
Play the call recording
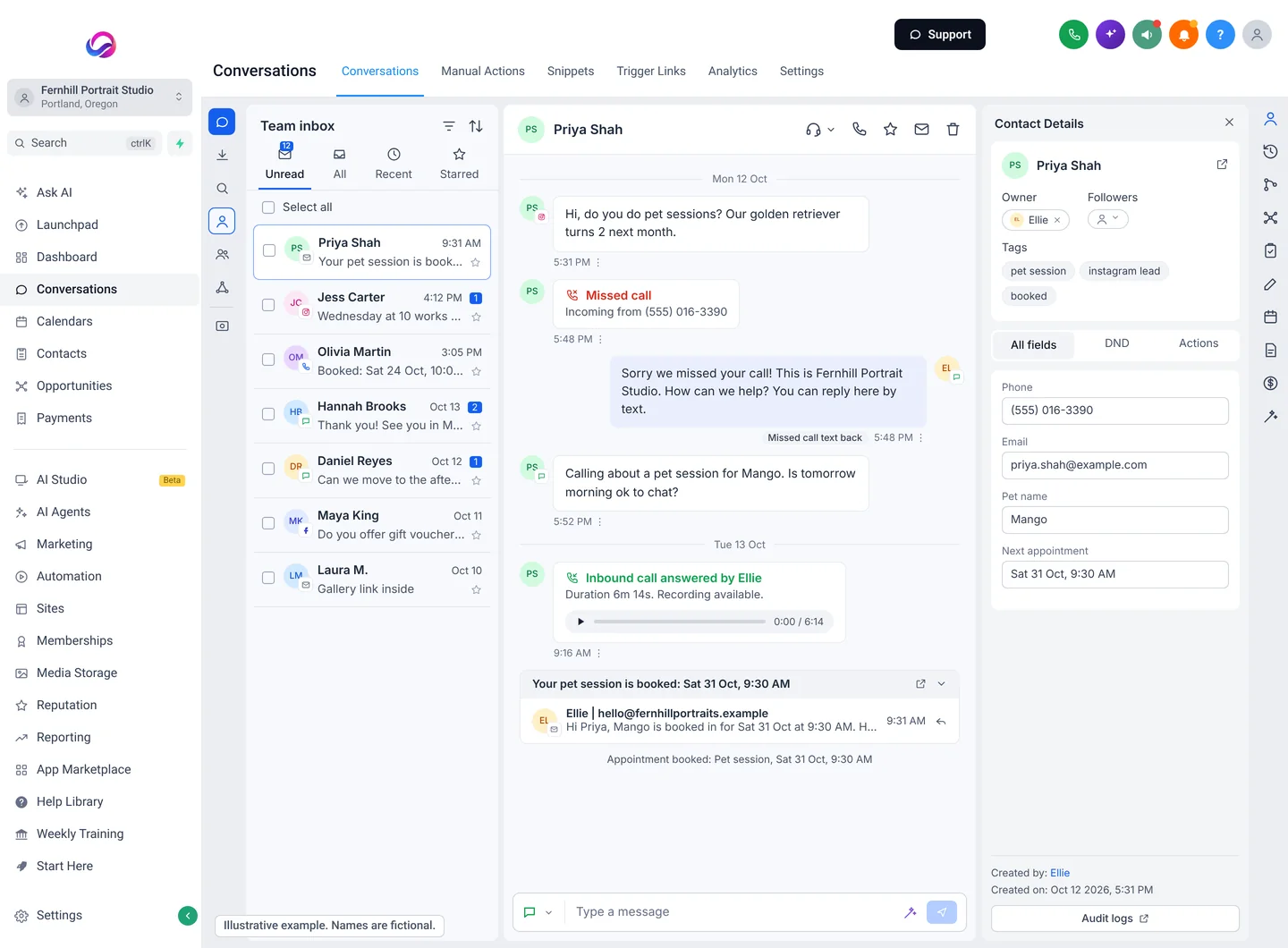pos(580,622)
